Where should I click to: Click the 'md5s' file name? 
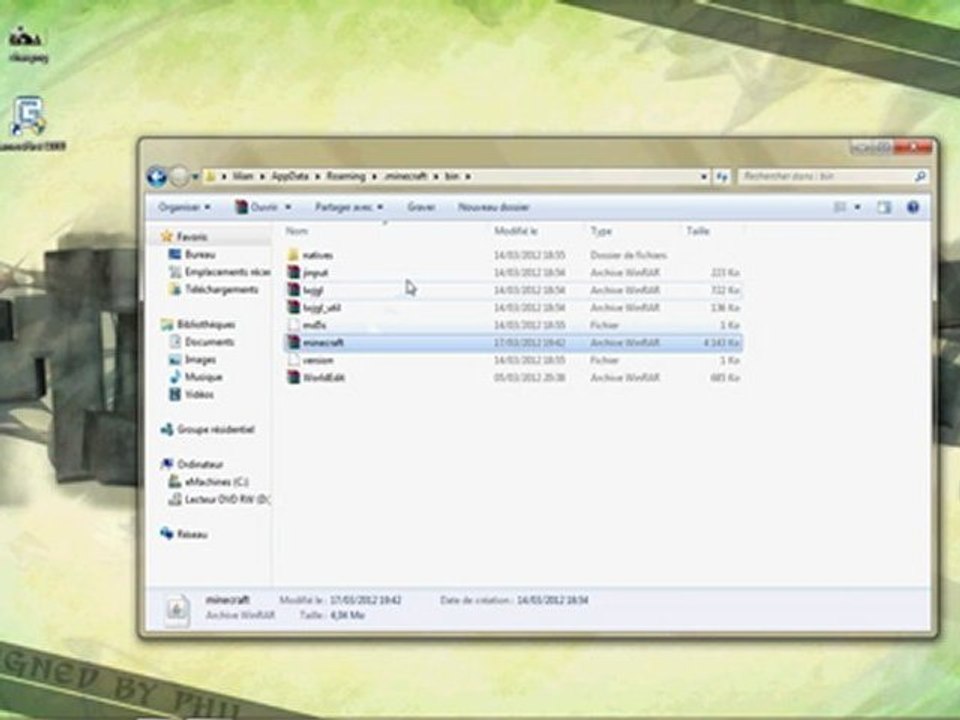point(314,325)
